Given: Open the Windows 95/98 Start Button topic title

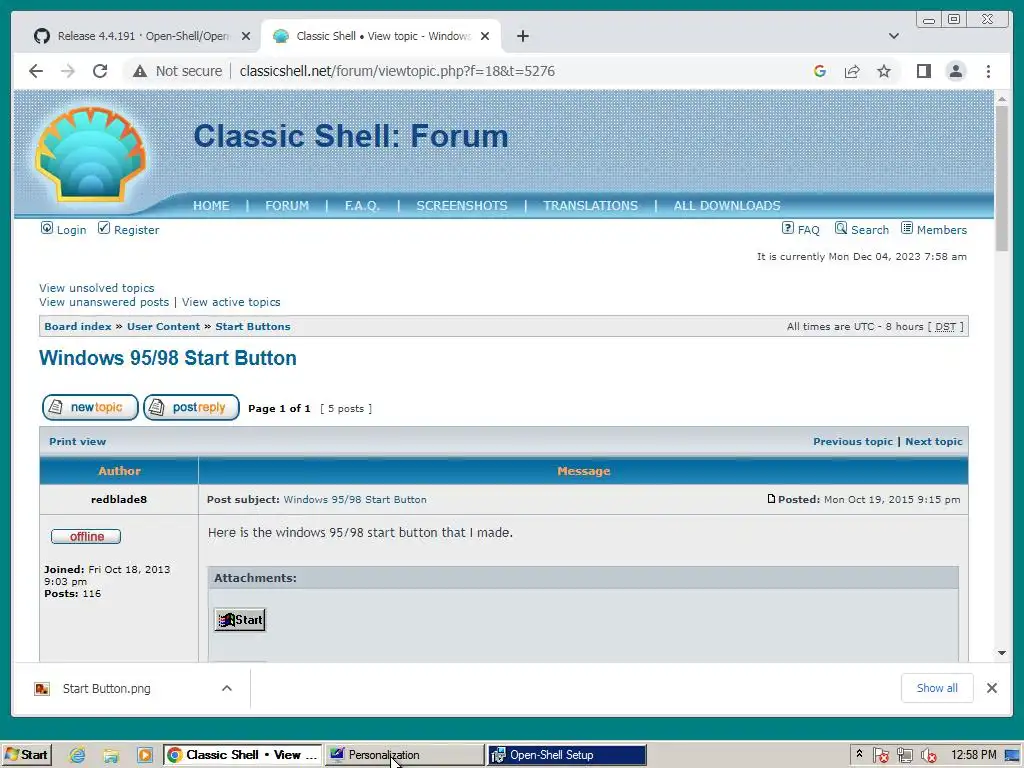Looking at the screenshot, I should point(168,358).
